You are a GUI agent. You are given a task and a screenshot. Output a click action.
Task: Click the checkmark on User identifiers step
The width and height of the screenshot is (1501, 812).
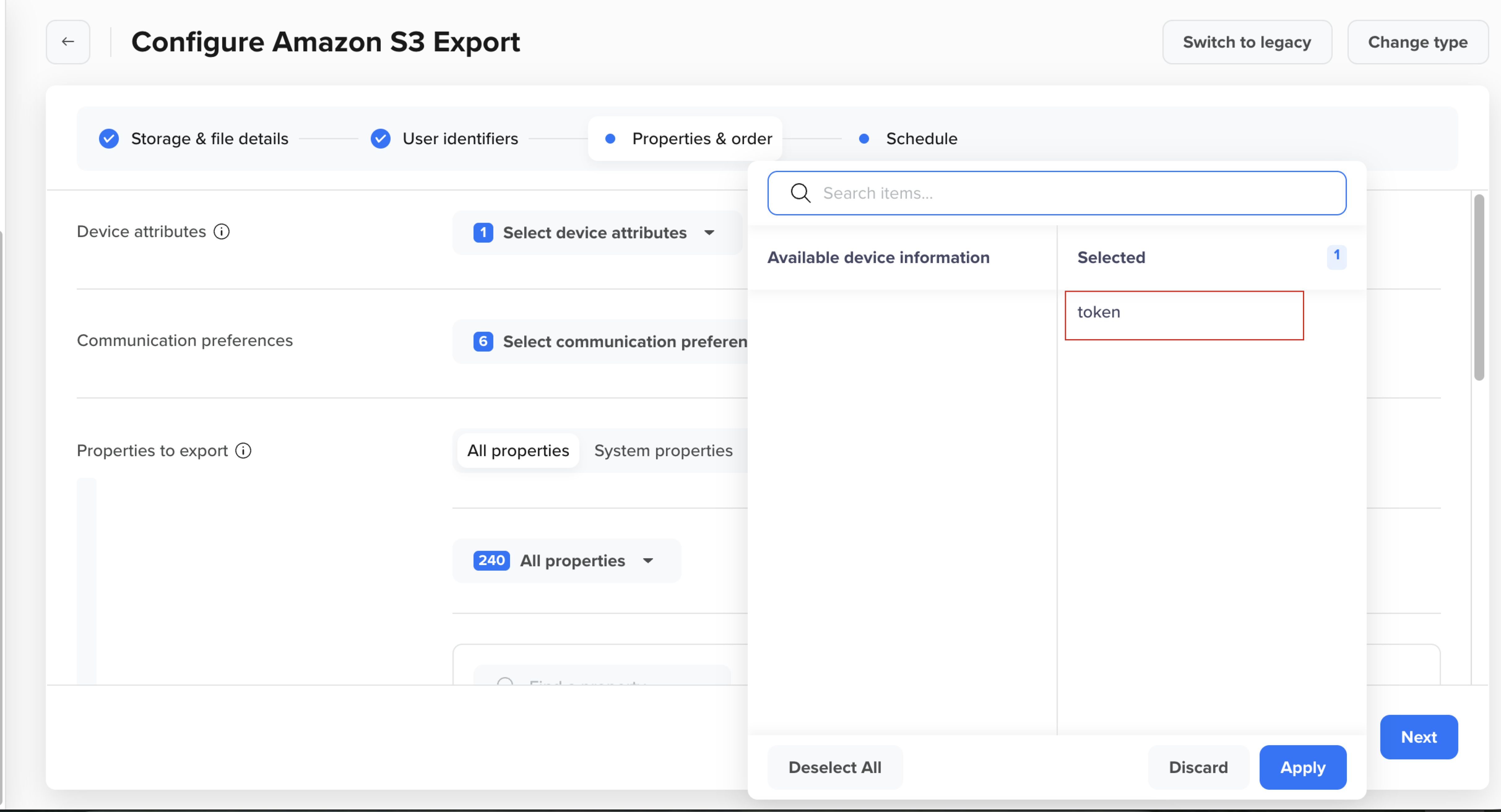pos(380,139)
